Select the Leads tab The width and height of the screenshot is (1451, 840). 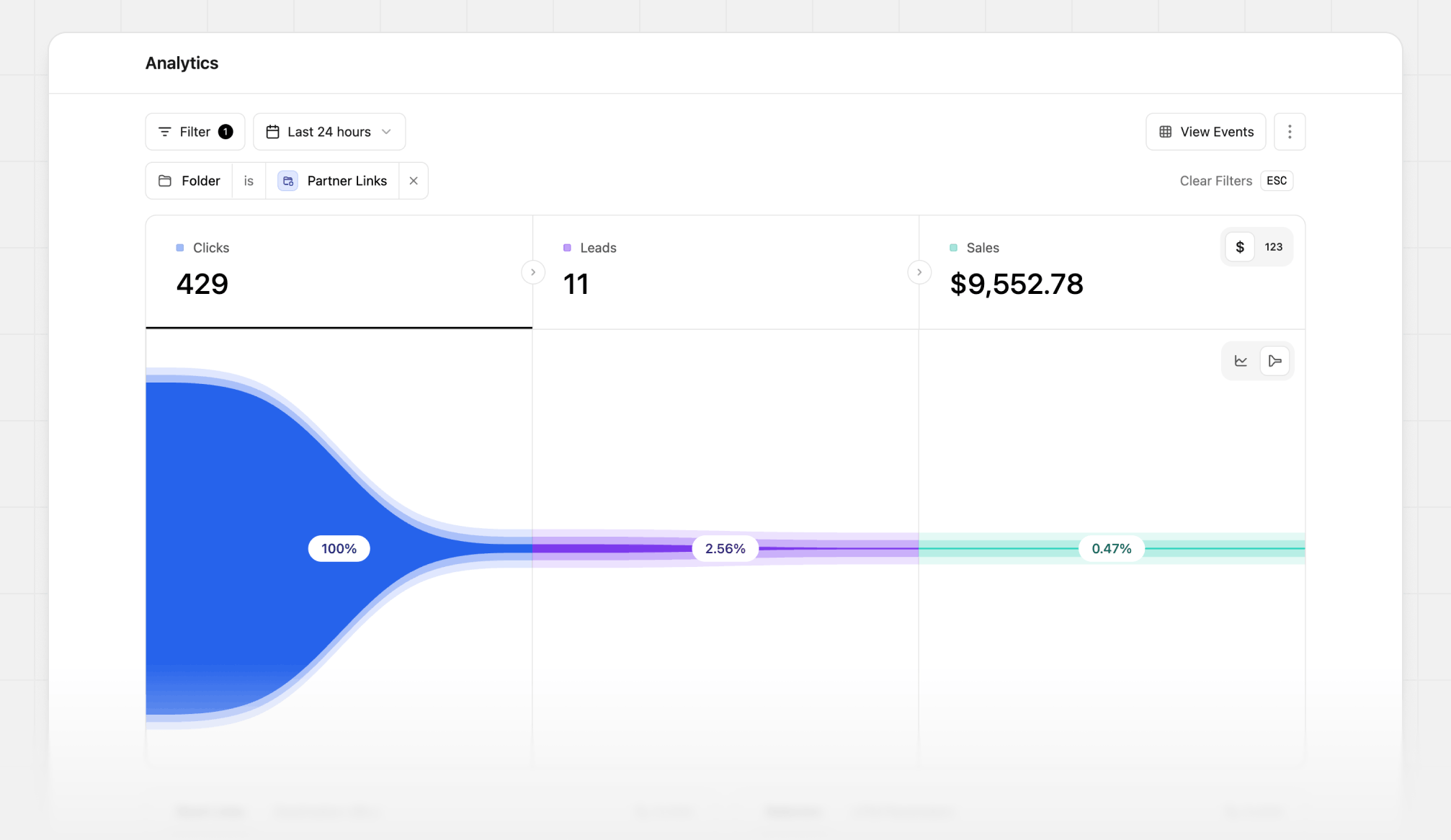(725, 272)
